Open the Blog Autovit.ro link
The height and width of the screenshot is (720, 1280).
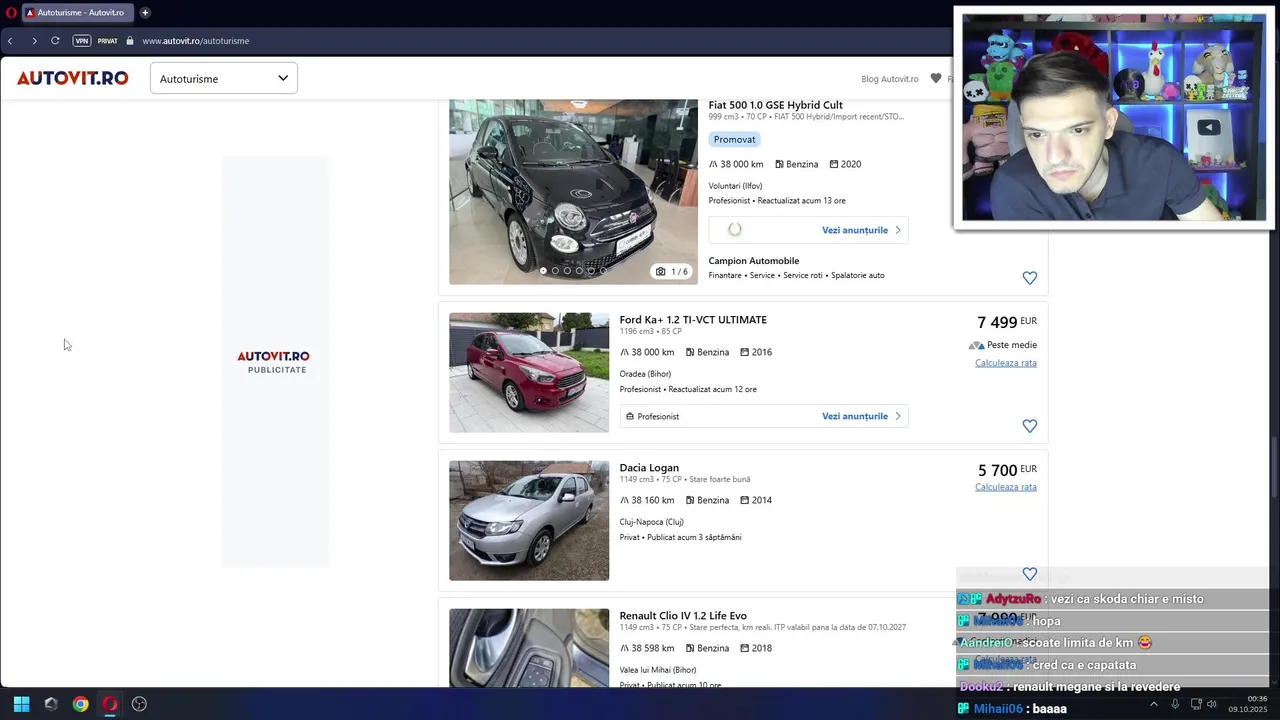click(889, 79)
